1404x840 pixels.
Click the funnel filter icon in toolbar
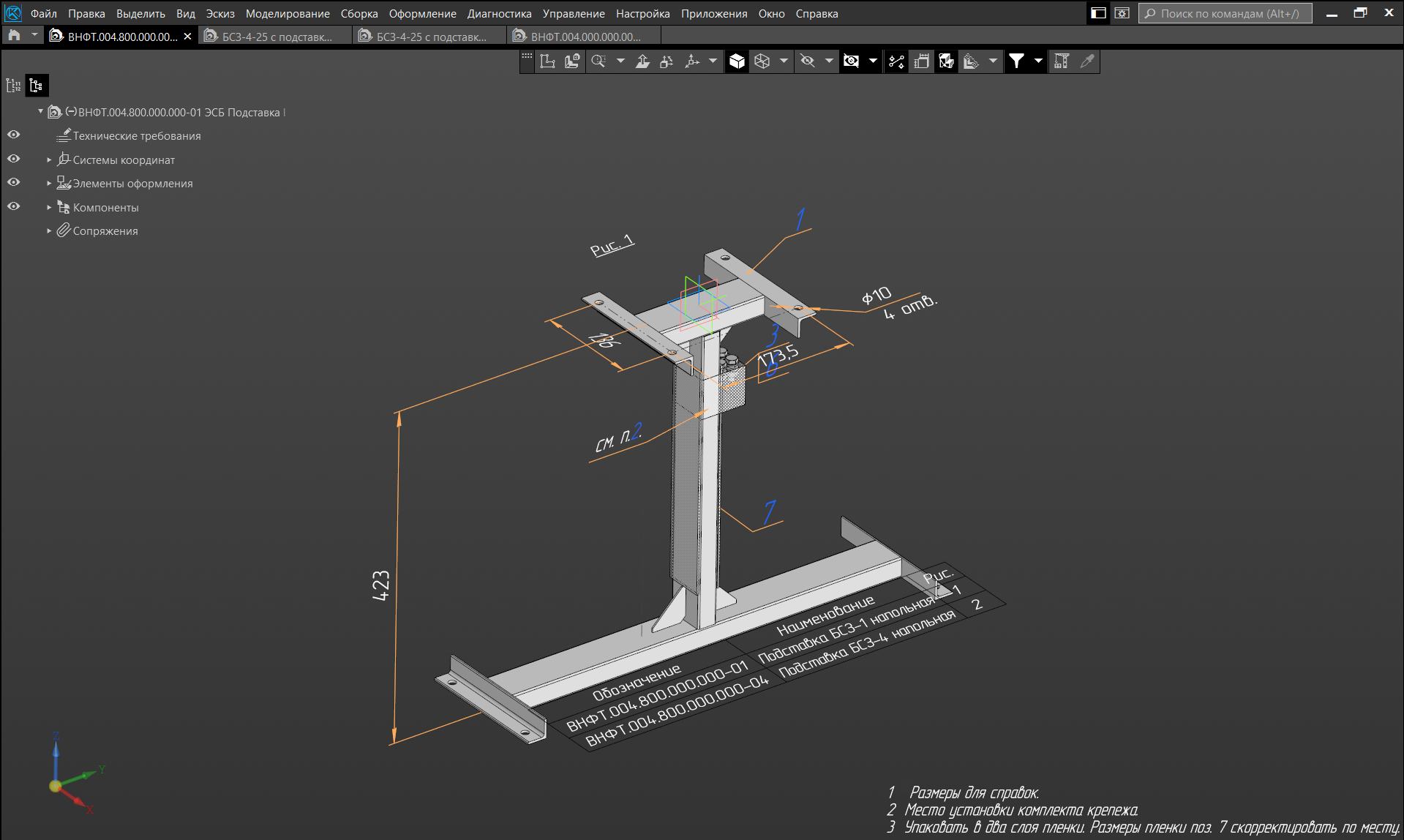tap(1016, 61)
